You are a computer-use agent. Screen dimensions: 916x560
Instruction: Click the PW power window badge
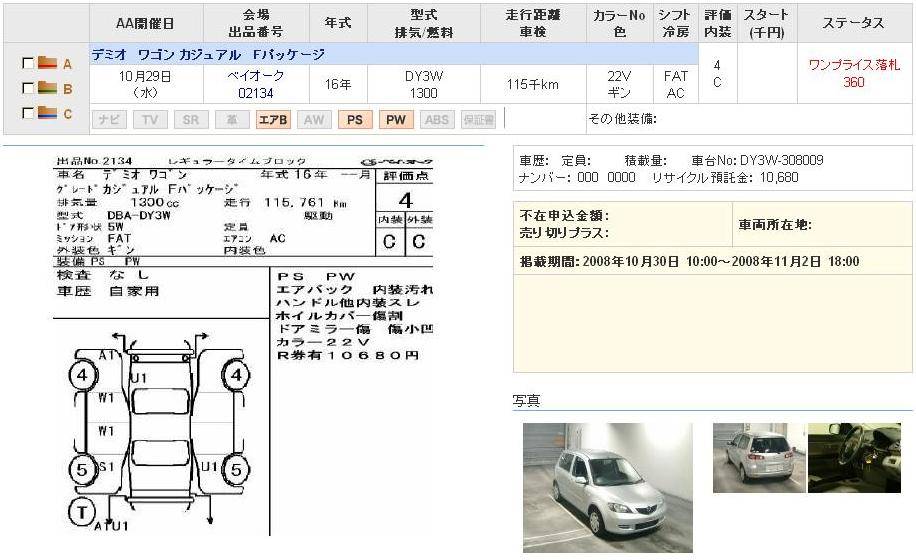tap(395, 120)
